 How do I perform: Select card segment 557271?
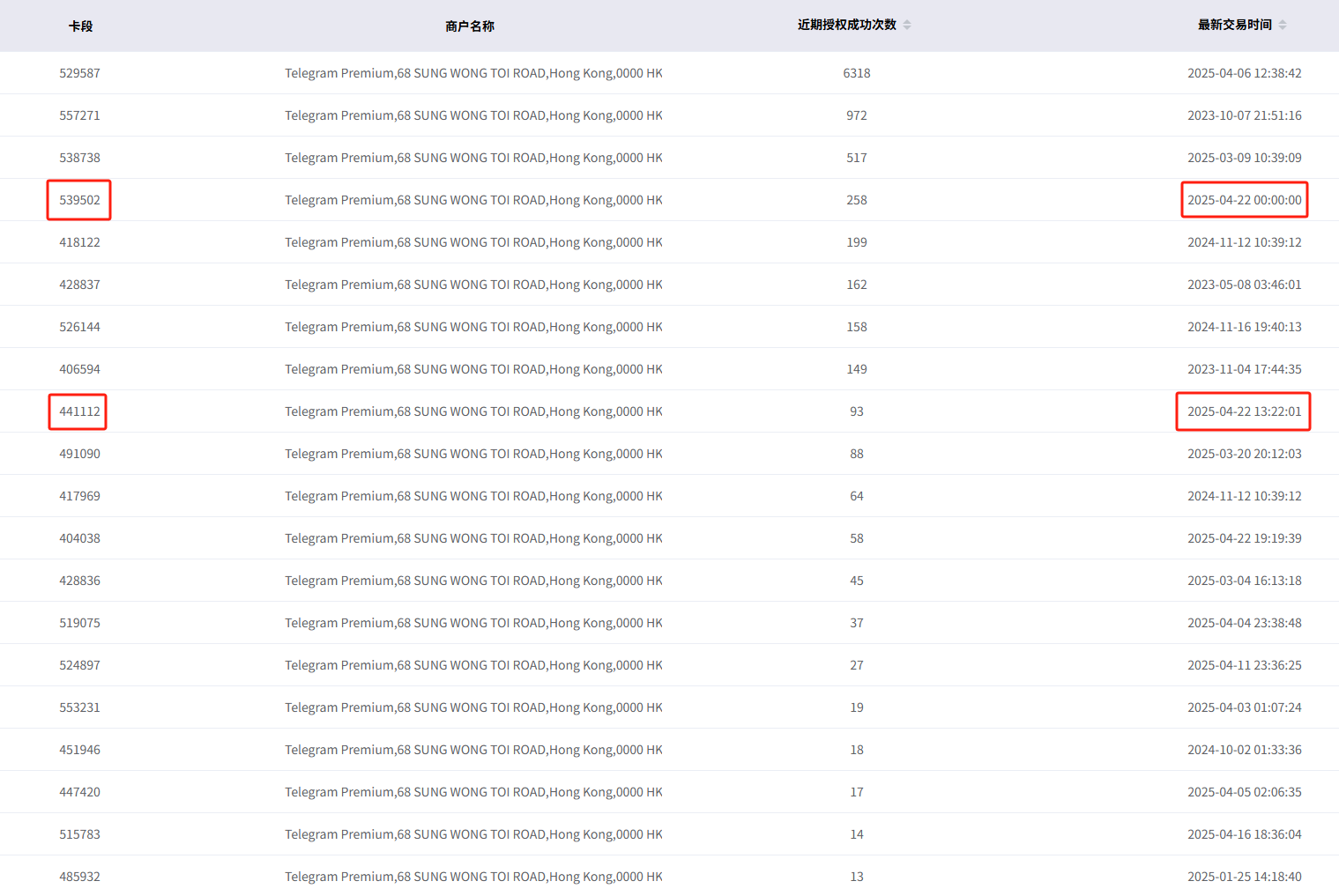79,115
